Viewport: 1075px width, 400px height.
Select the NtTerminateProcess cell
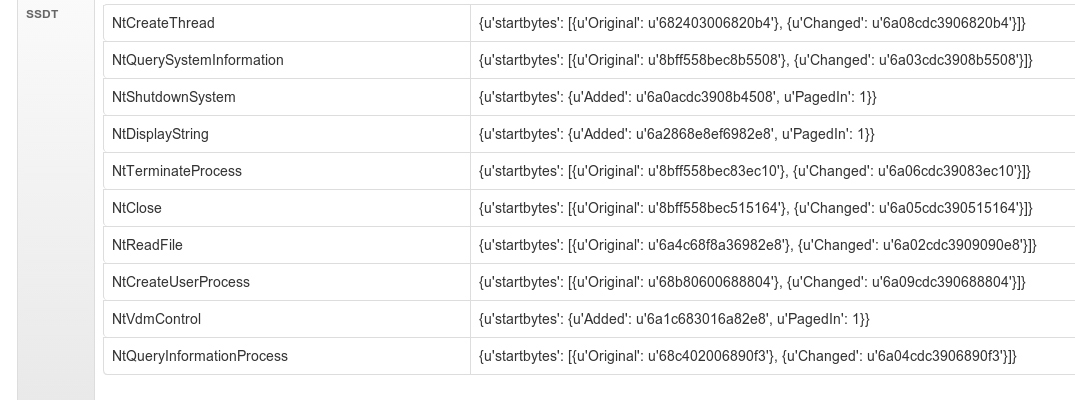point(287,172)
